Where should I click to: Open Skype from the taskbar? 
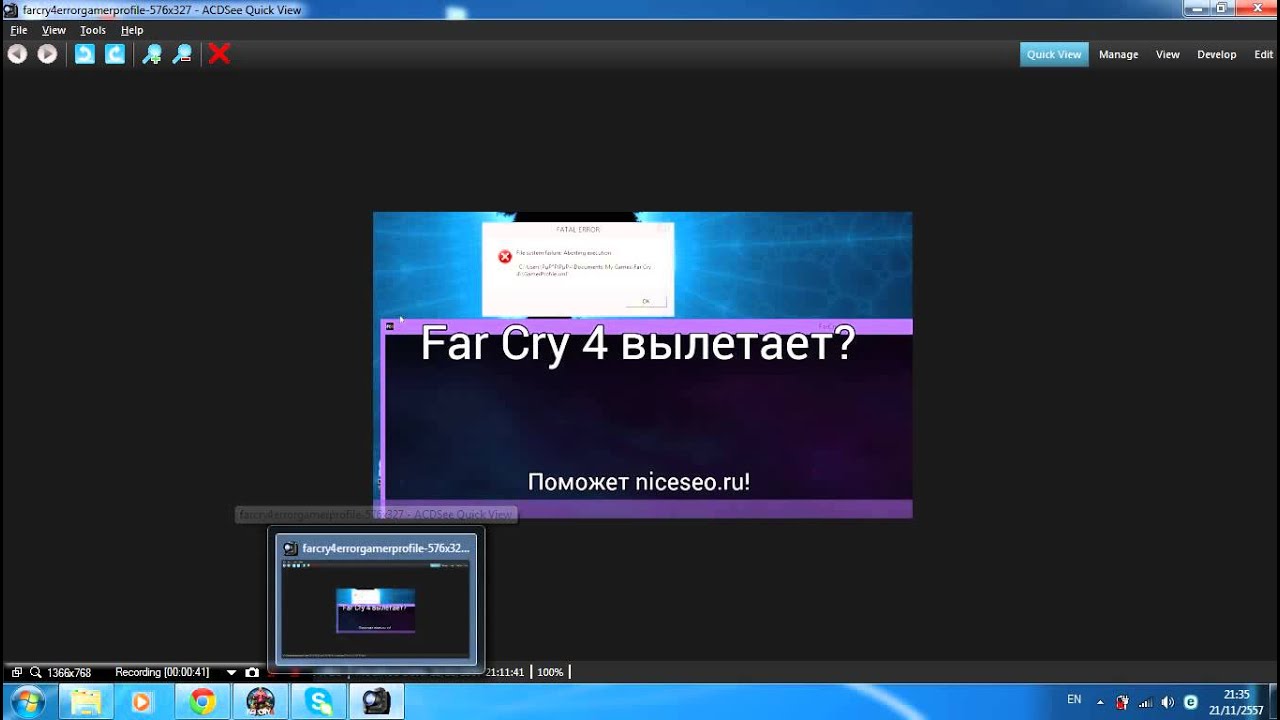pos(319,702)
